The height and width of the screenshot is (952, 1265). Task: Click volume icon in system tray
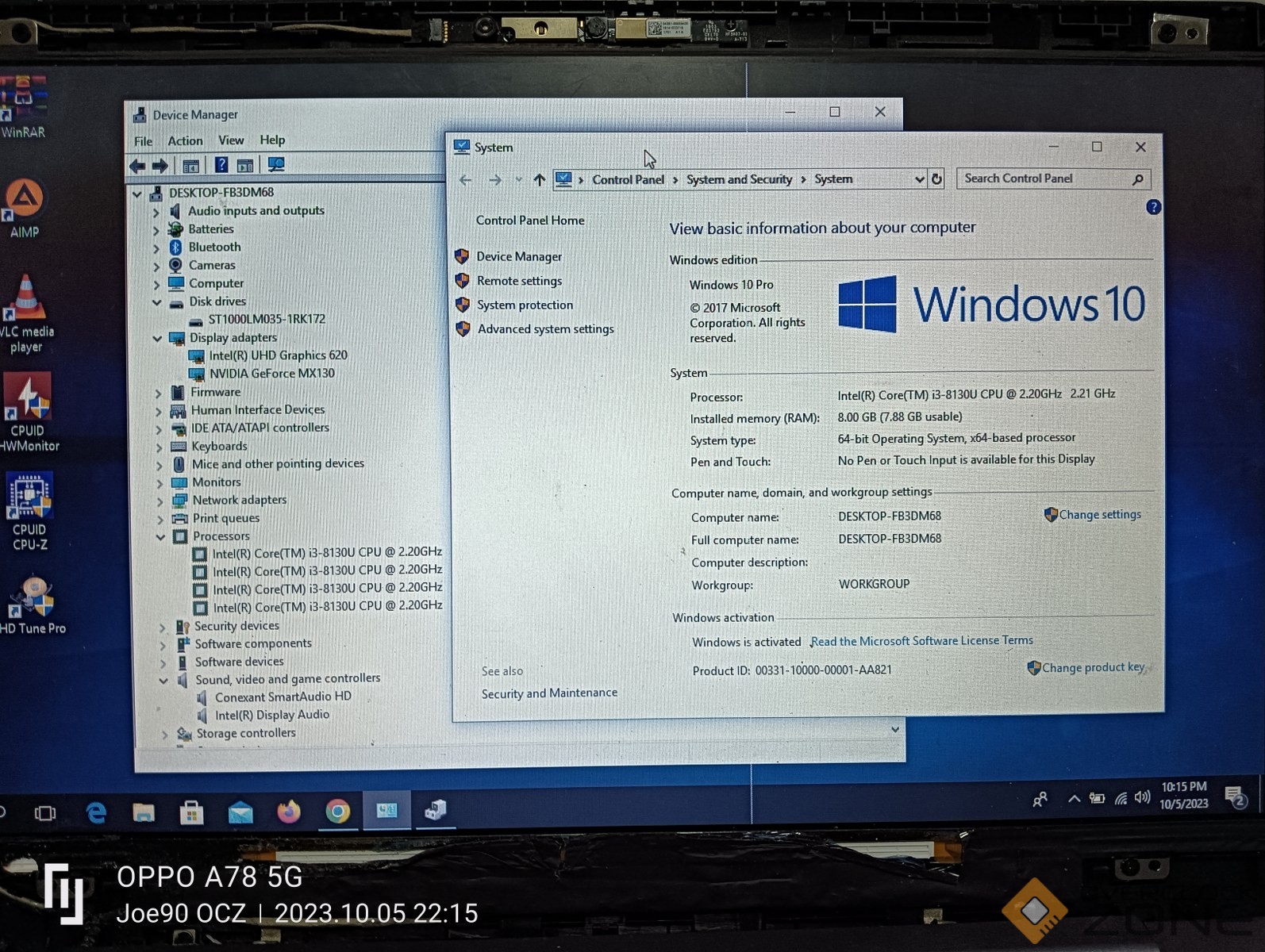coord(1142,797)
